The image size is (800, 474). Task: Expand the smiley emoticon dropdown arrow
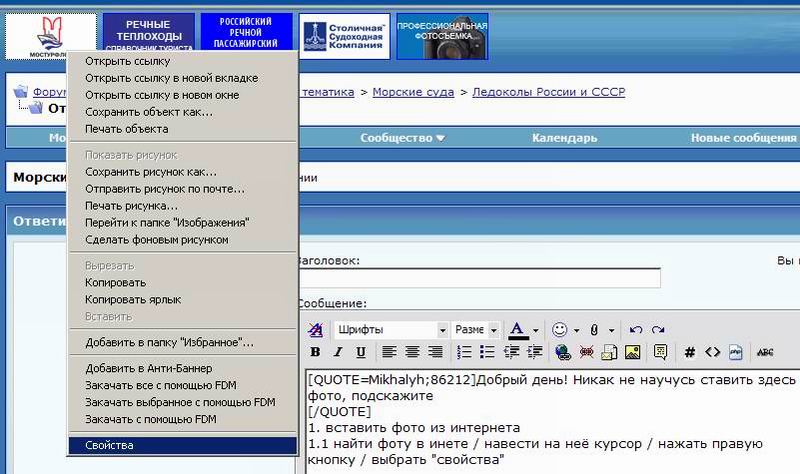pyautogui.click(x=576, y=329)
